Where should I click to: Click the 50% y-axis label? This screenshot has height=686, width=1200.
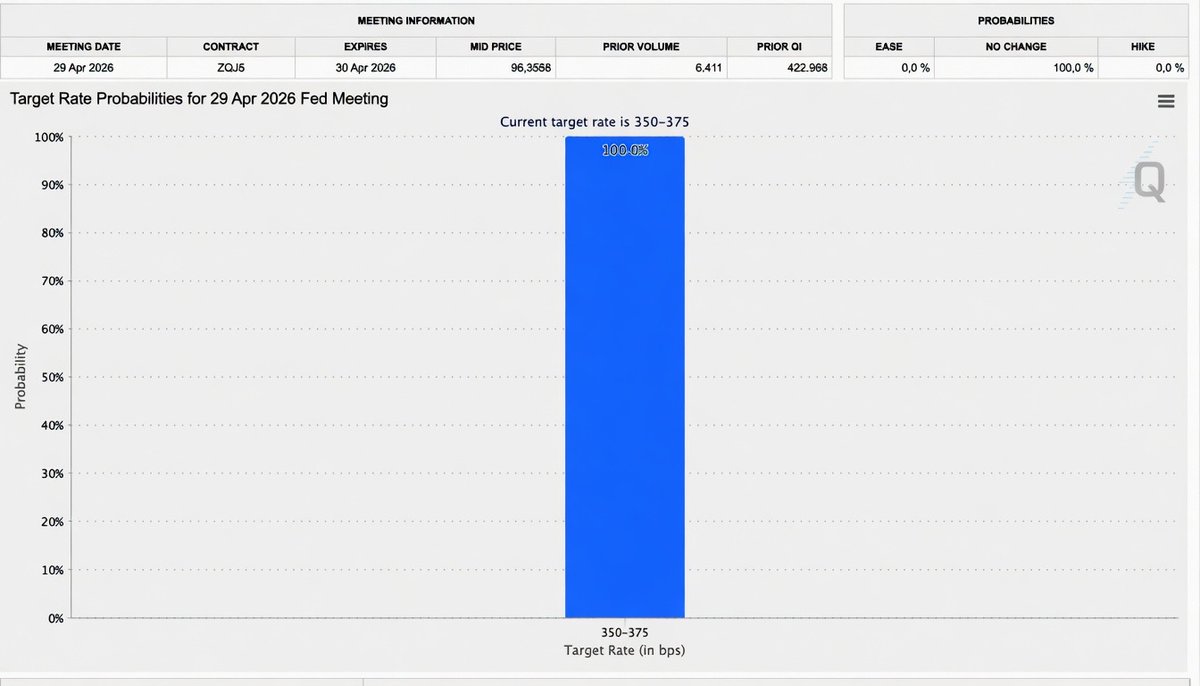click(x=54, y=377)
